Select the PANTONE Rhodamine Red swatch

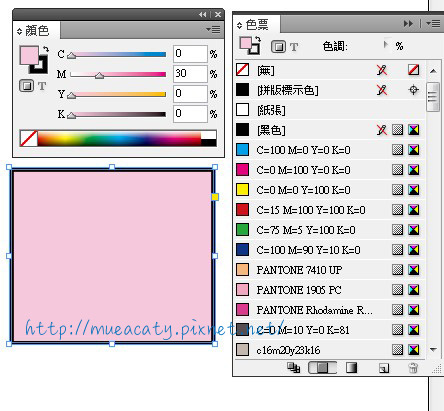pyautogui.click(x=329, y=310)
